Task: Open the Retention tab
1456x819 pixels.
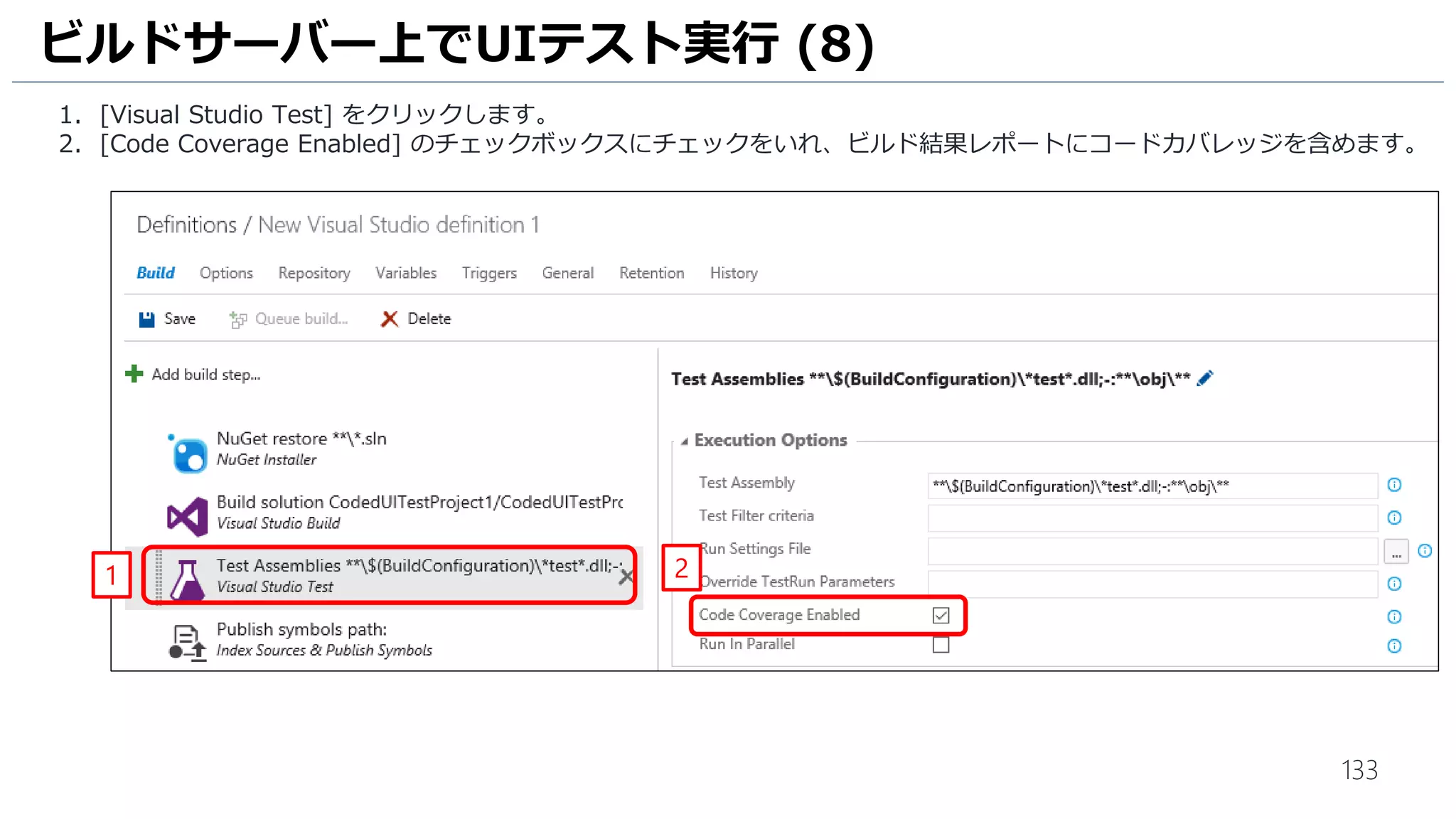Action: pos(652,273)
